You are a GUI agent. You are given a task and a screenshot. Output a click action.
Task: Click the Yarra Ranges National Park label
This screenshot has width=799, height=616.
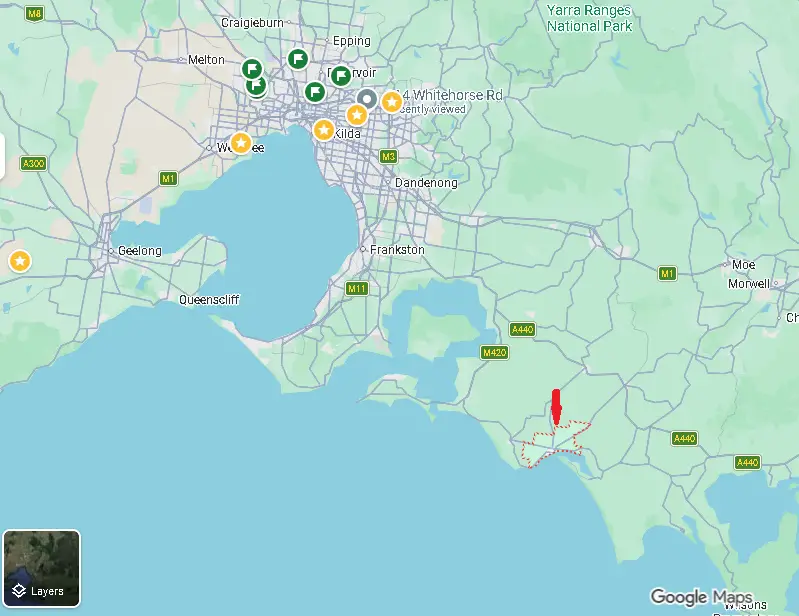click(x=590, y=17)
